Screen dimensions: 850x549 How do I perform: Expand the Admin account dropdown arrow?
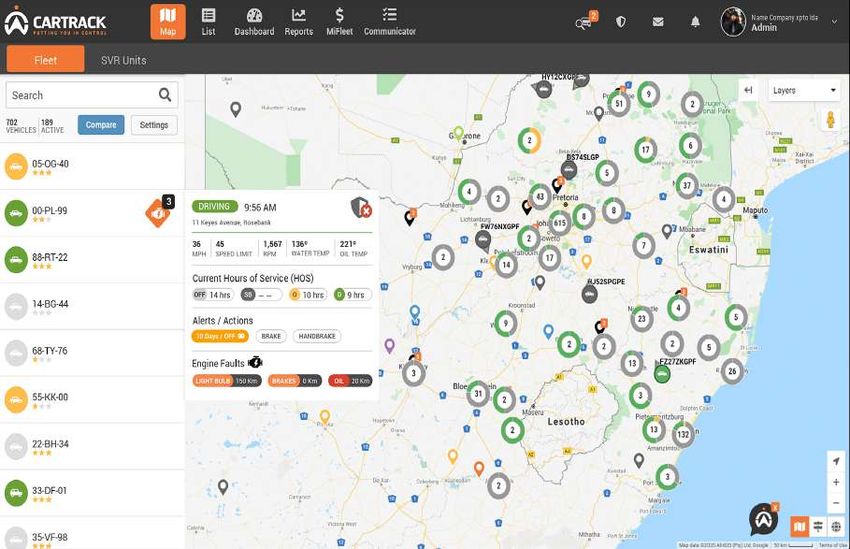[834, 22]
